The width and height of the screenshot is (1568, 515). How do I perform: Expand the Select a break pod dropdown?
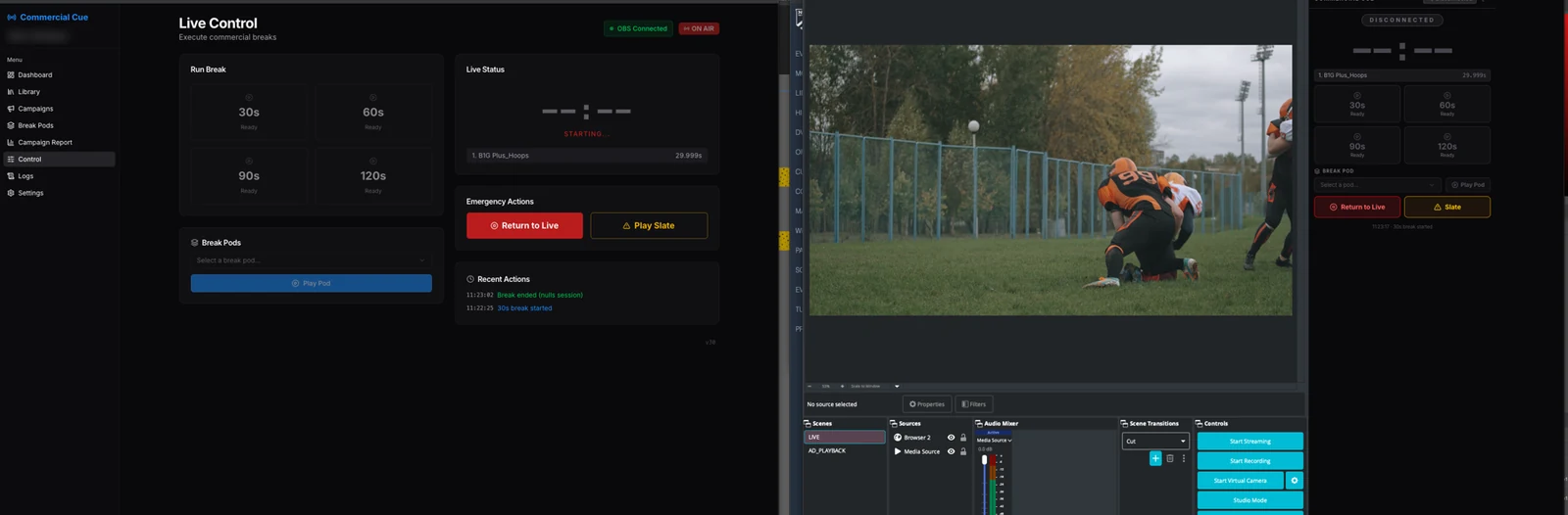click(x=311, y=260)
